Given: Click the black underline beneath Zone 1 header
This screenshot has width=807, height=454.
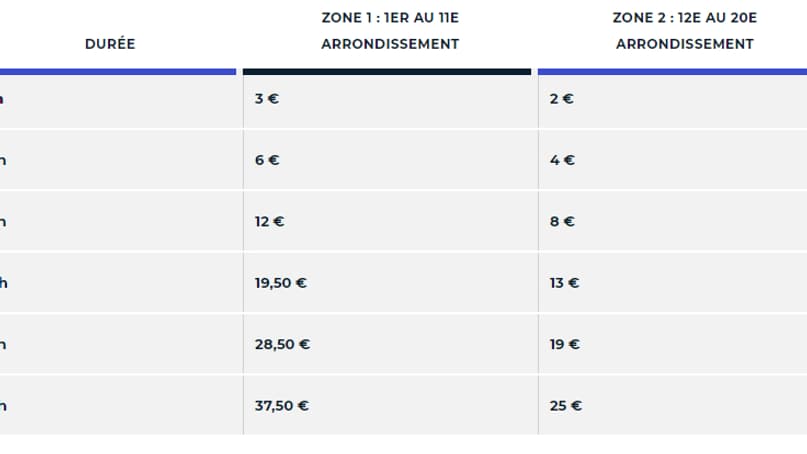Looking at the screenshot, I should (387, 72).
